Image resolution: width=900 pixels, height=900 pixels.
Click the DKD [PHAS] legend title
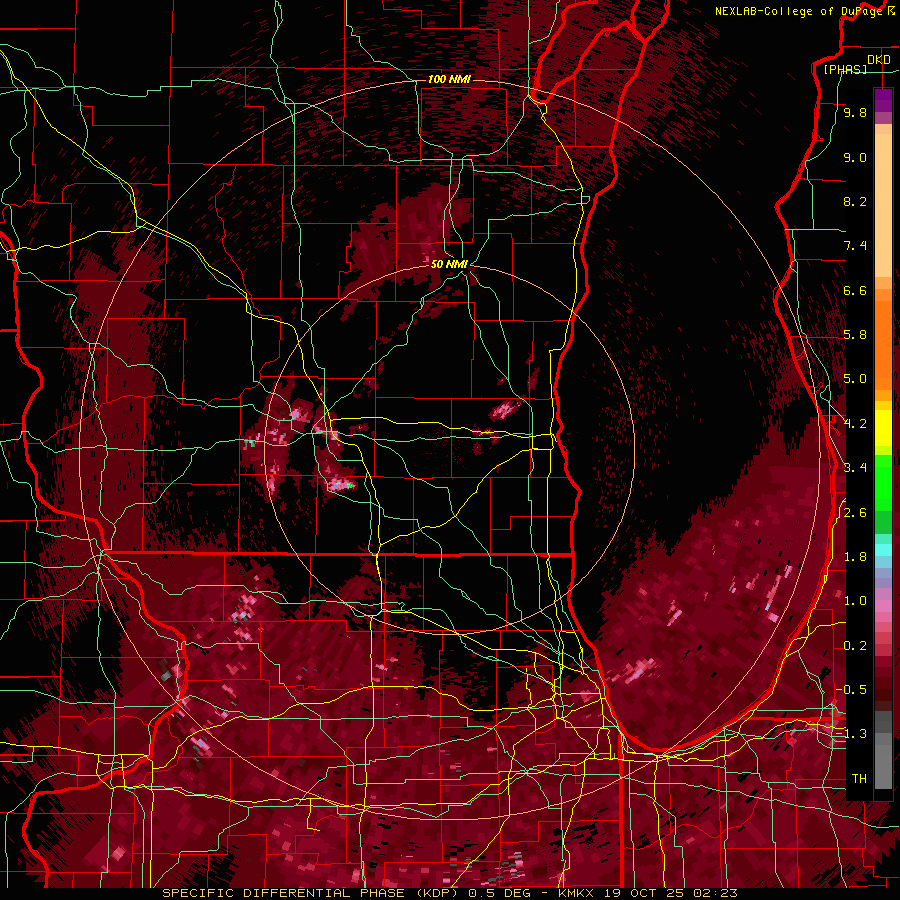click(x=856, y=65)
